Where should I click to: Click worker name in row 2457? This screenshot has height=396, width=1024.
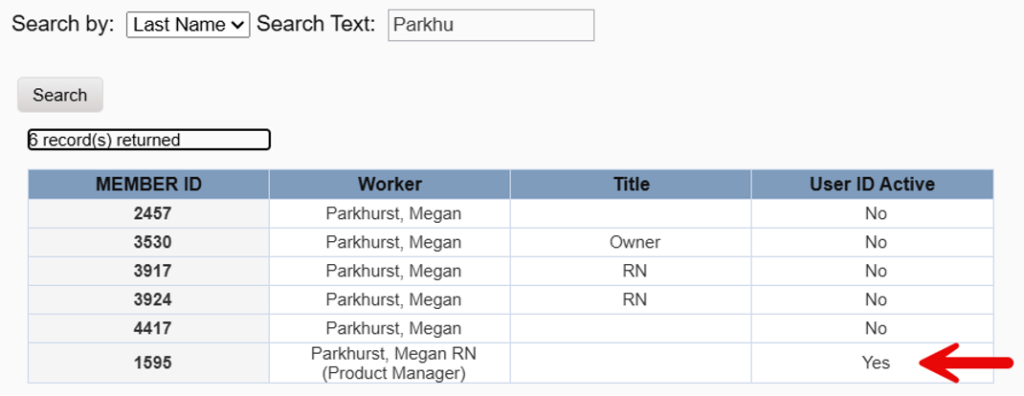[394, 214]
